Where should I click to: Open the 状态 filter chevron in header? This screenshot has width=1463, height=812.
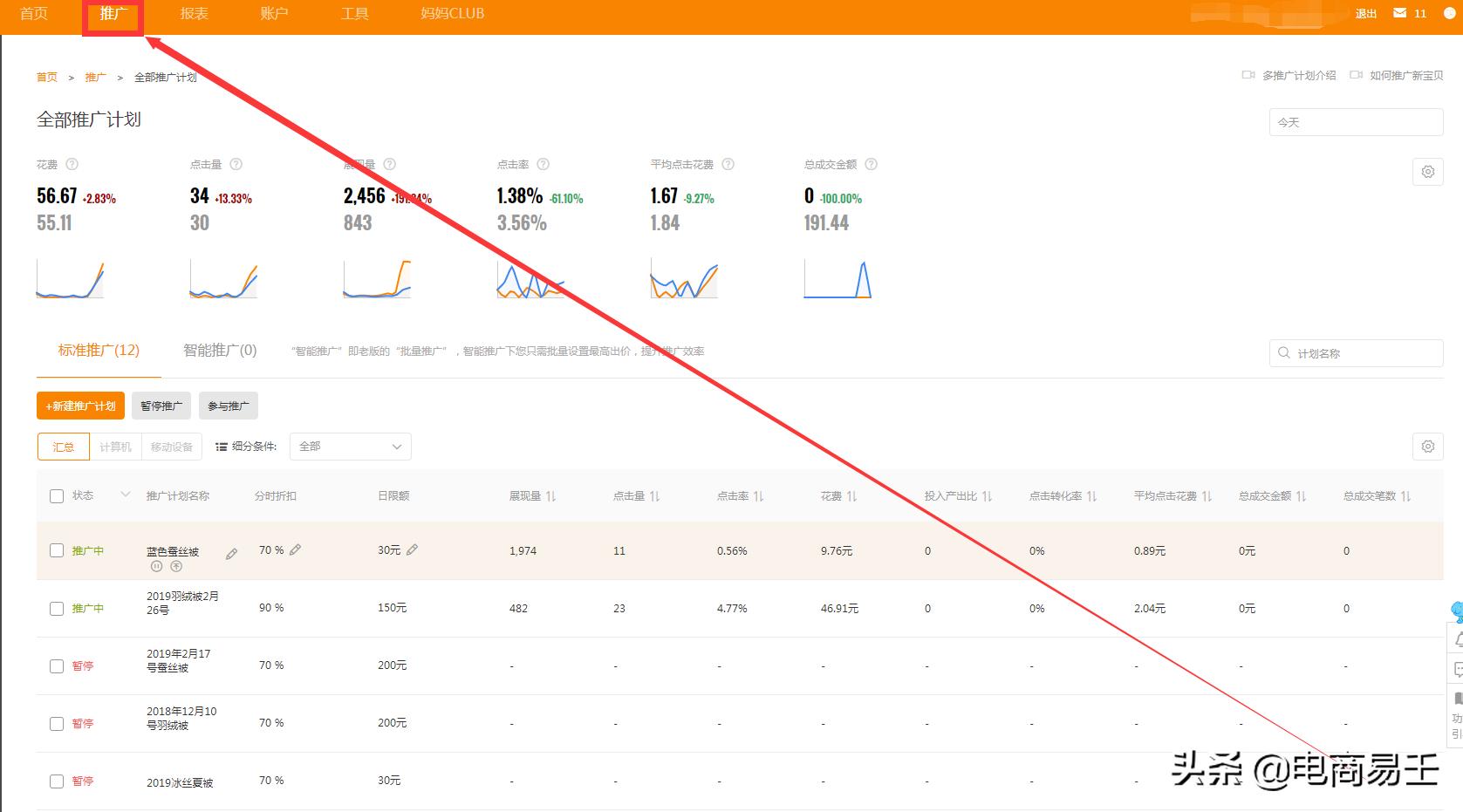click(x=126, y=495)
